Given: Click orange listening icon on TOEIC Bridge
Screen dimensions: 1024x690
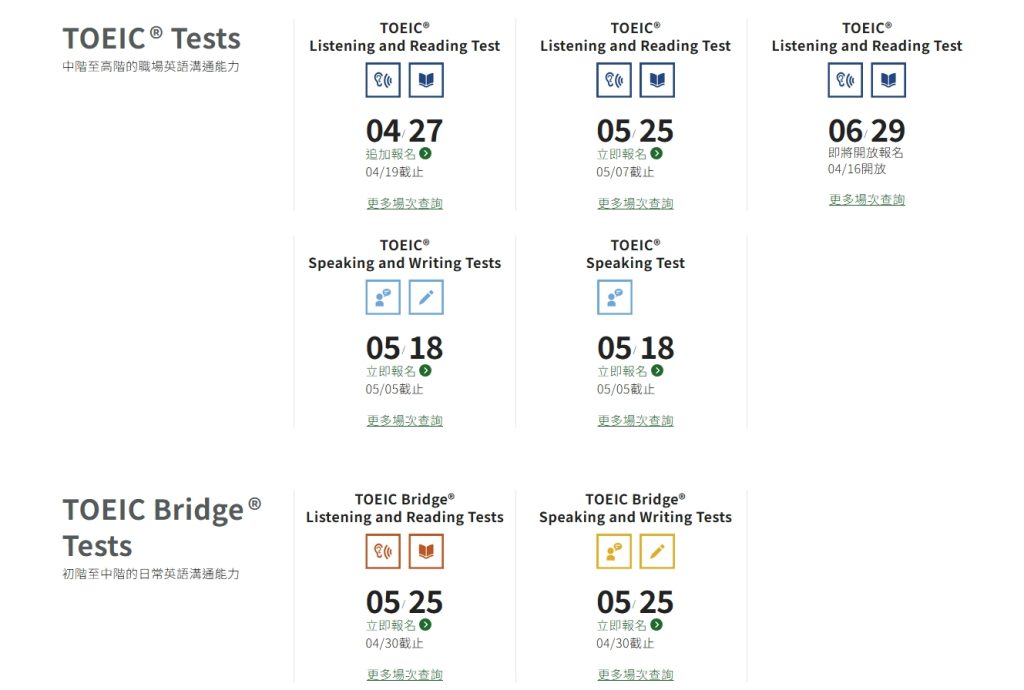Looking at the screenshot, I should point(383,551).
